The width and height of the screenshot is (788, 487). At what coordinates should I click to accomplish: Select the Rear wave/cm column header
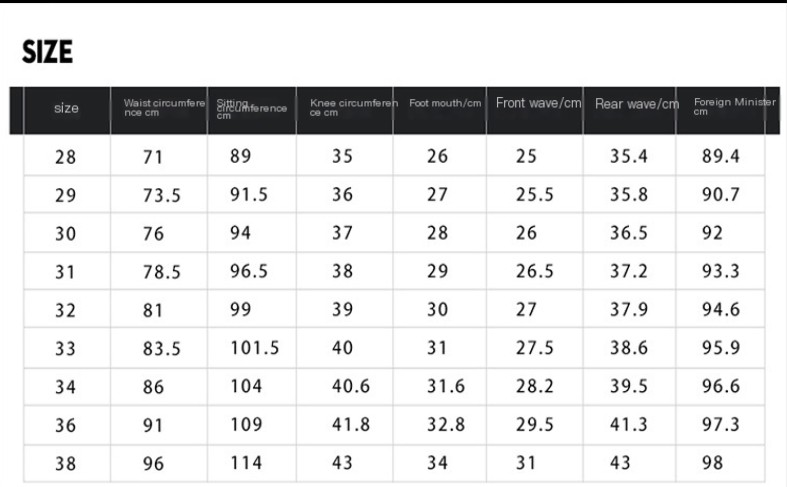point(636,104)
